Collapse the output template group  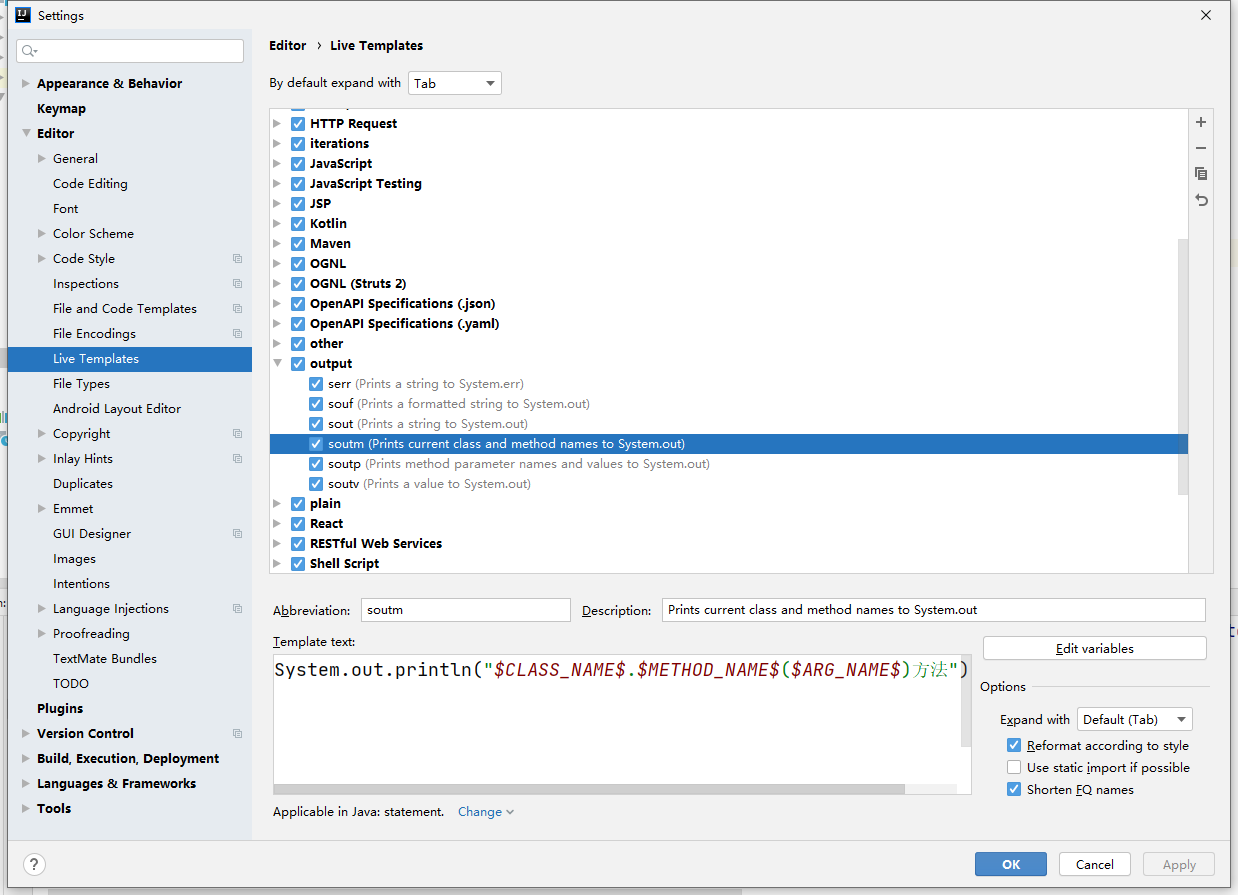[x=278, y=364]
